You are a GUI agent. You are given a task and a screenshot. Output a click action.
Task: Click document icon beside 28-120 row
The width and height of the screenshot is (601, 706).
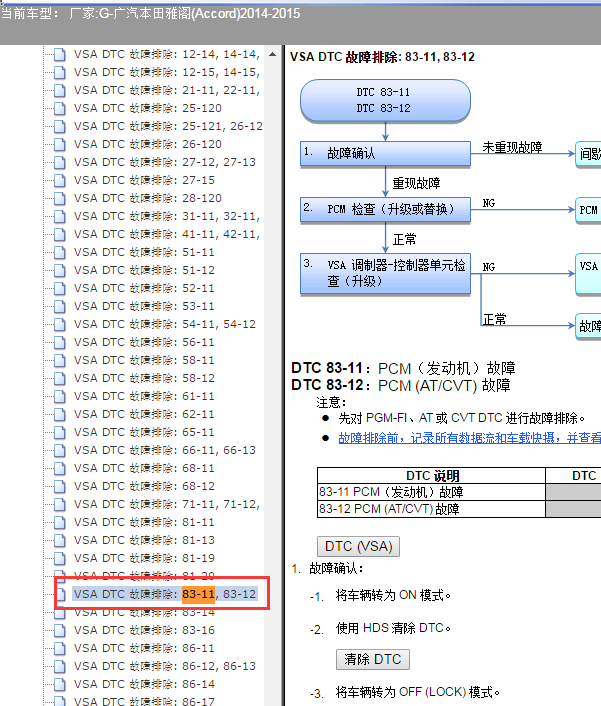pyautogui.click(x=59, y=198)
